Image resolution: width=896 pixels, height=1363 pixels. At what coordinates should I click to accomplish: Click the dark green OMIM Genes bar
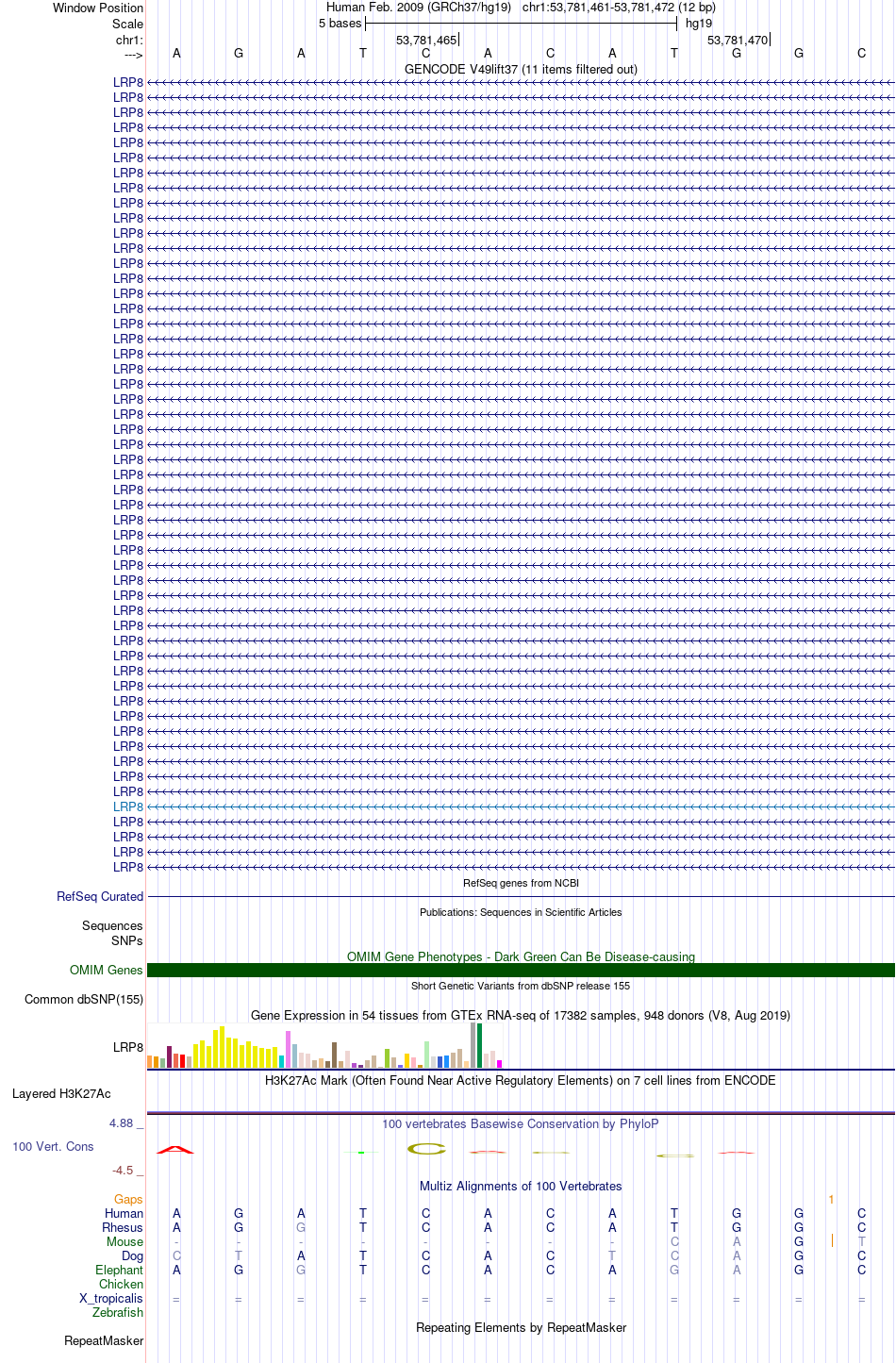pyautogui.click(x=521, y=970)
